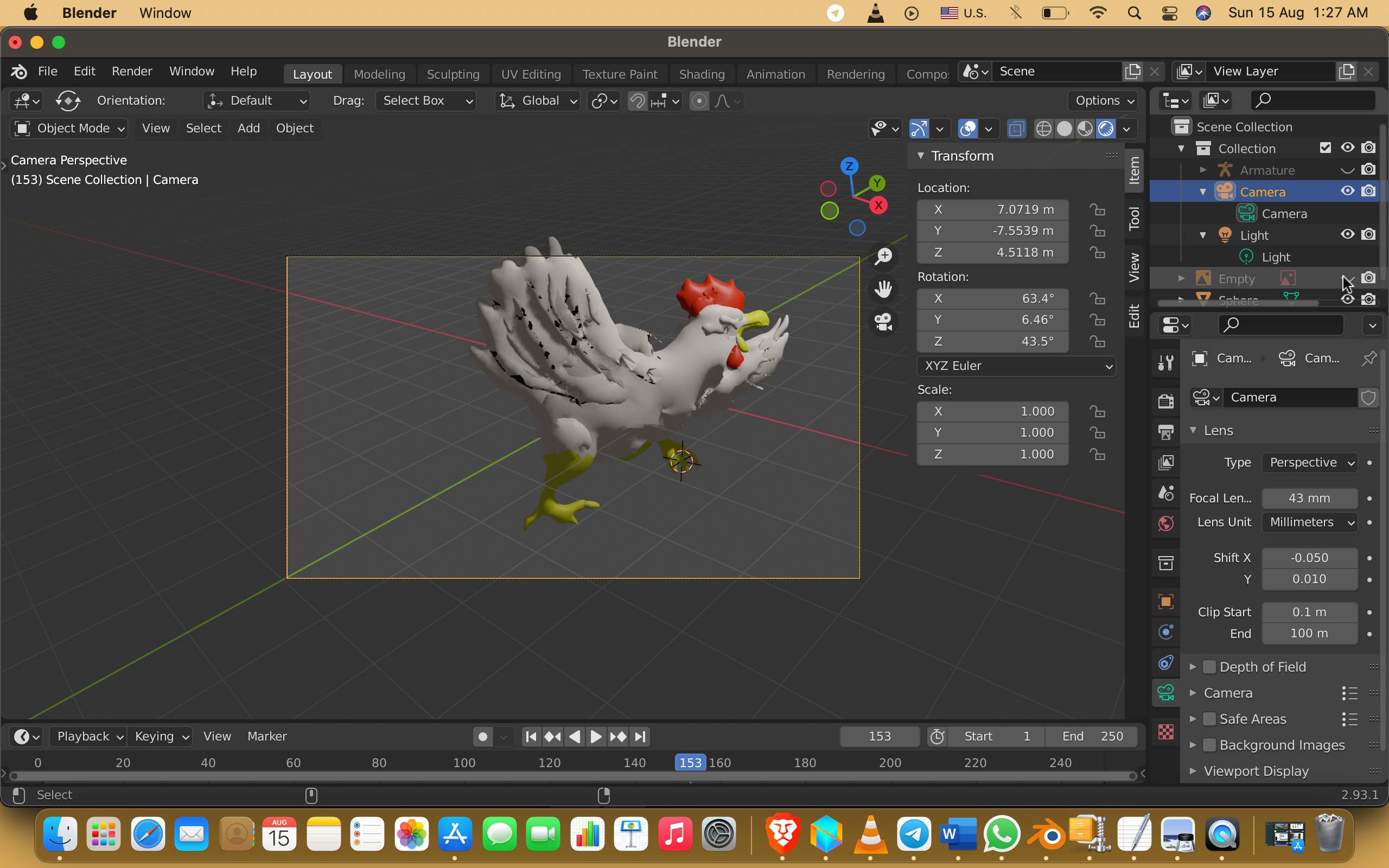Open Object properties tab icon
Image resolution: width=1389 pixels, height=868 pixels.
click(1165, 601)
